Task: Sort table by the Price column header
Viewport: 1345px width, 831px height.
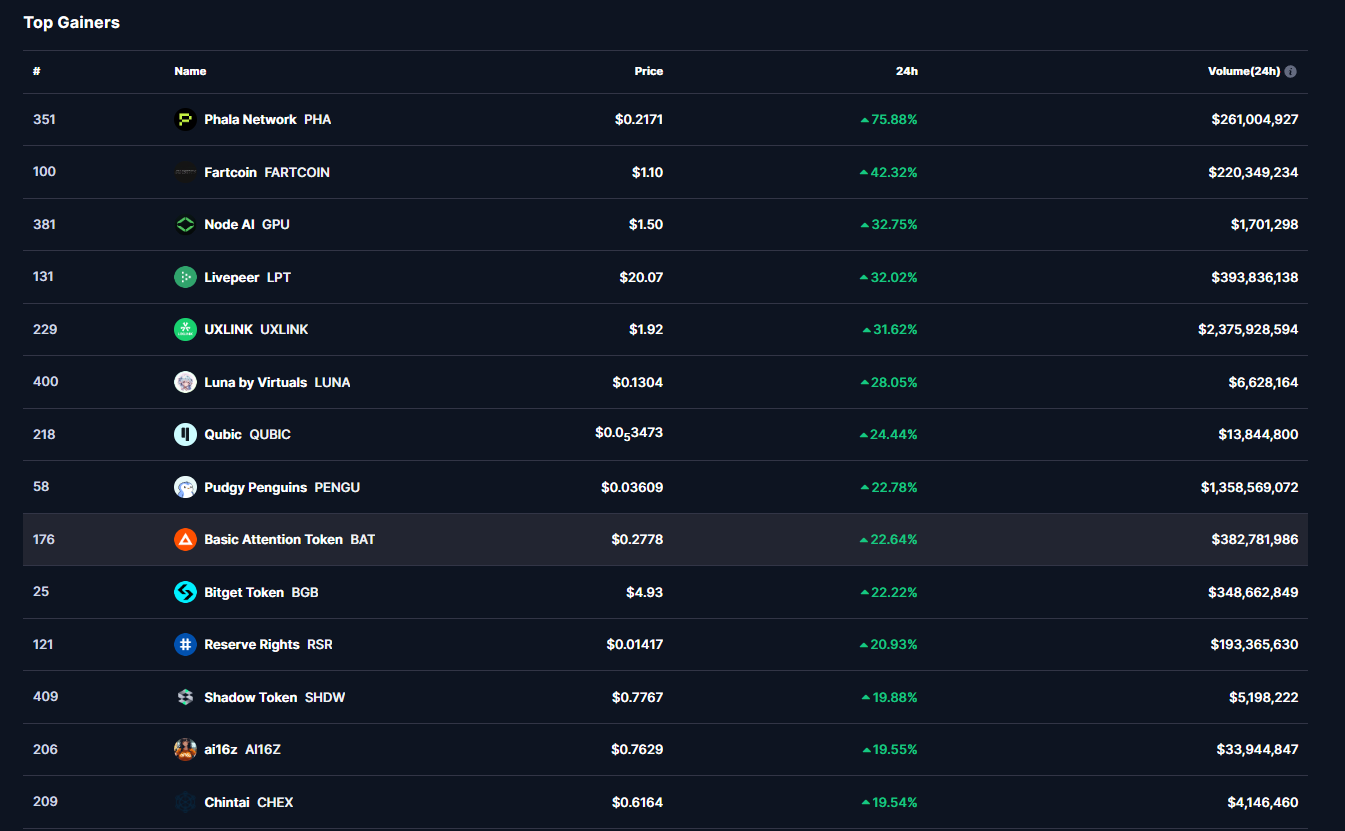Action: tap(648, 72)
